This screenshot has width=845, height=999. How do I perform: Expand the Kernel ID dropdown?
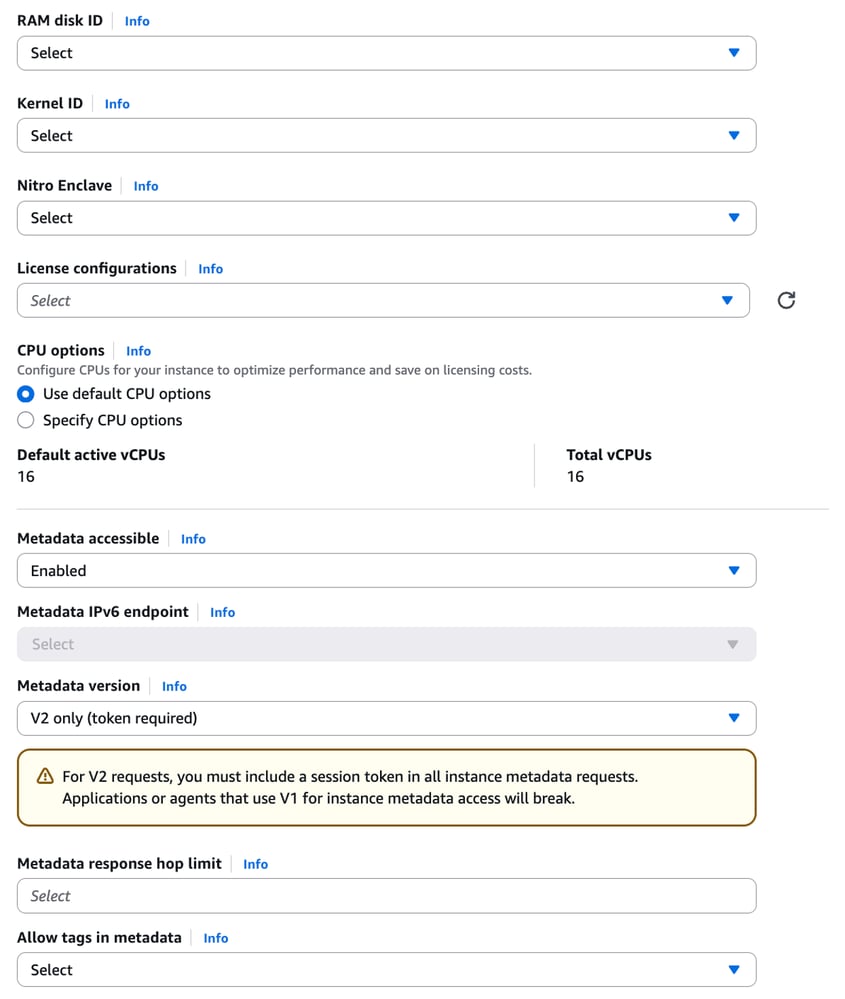[386, 136]
